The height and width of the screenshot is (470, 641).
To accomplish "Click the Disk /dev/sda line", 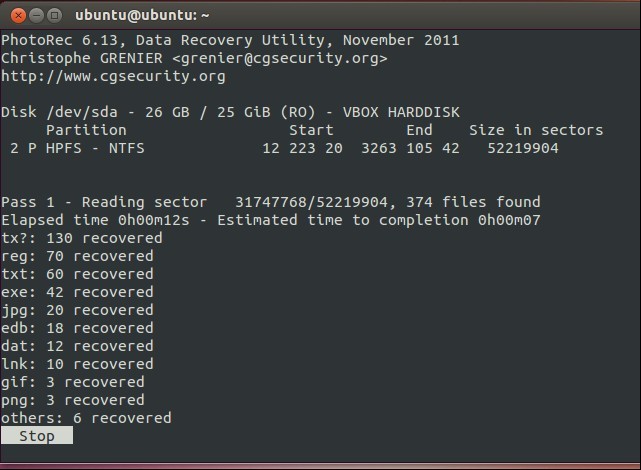I will pos(230,112).
